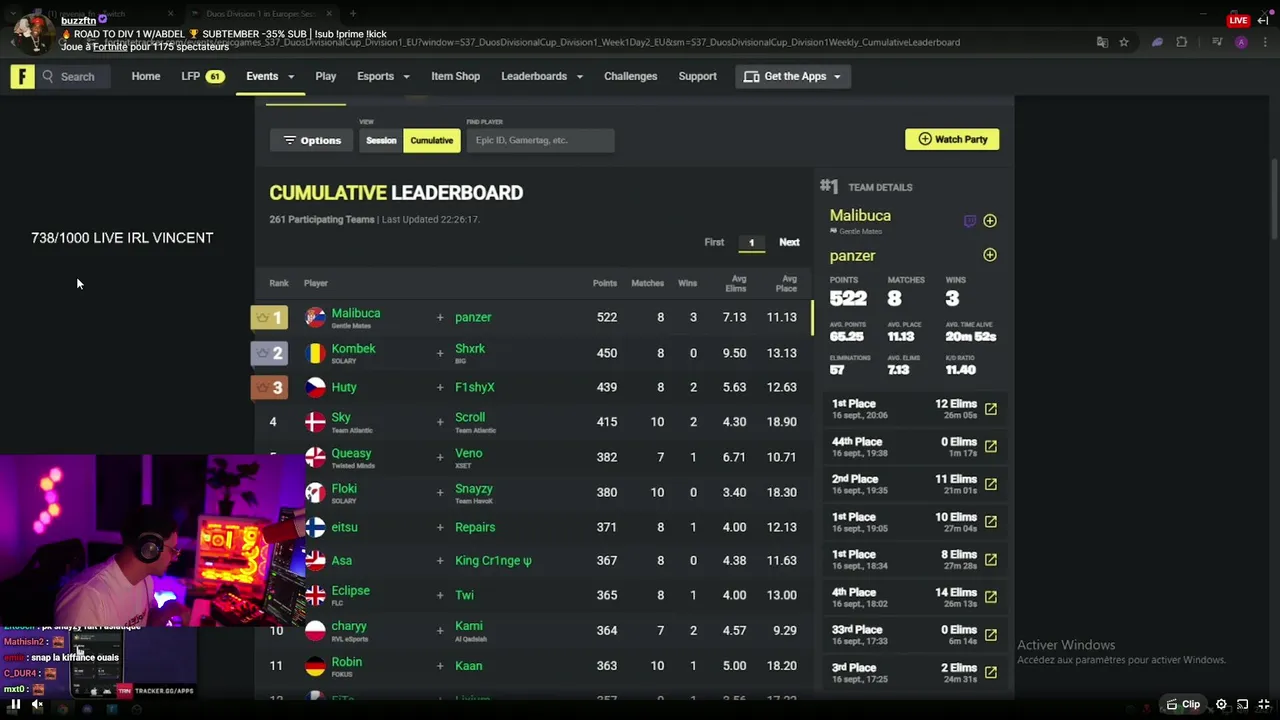This screenshot has height=720, width=1280.
Task: Add panzer with the plus icon
Action: pyautogui.click(x=990, y=255)
